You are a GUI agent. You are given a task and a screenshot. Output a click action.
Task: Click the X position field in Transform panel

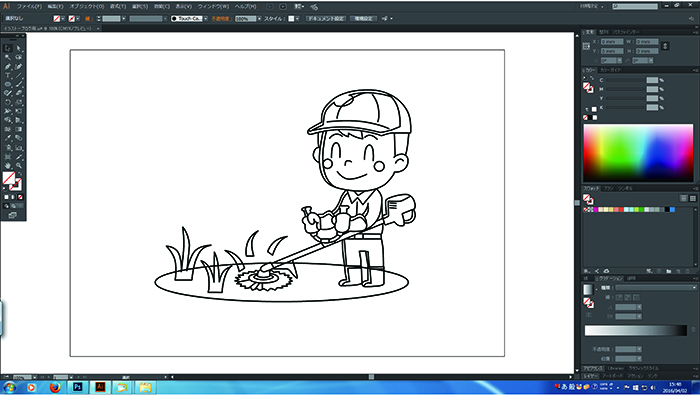click(612, 42)
